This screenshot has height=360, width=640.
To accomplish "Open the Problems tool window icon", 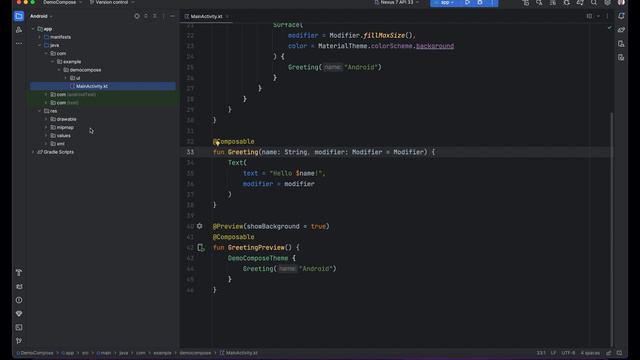I will coord(19,300).
